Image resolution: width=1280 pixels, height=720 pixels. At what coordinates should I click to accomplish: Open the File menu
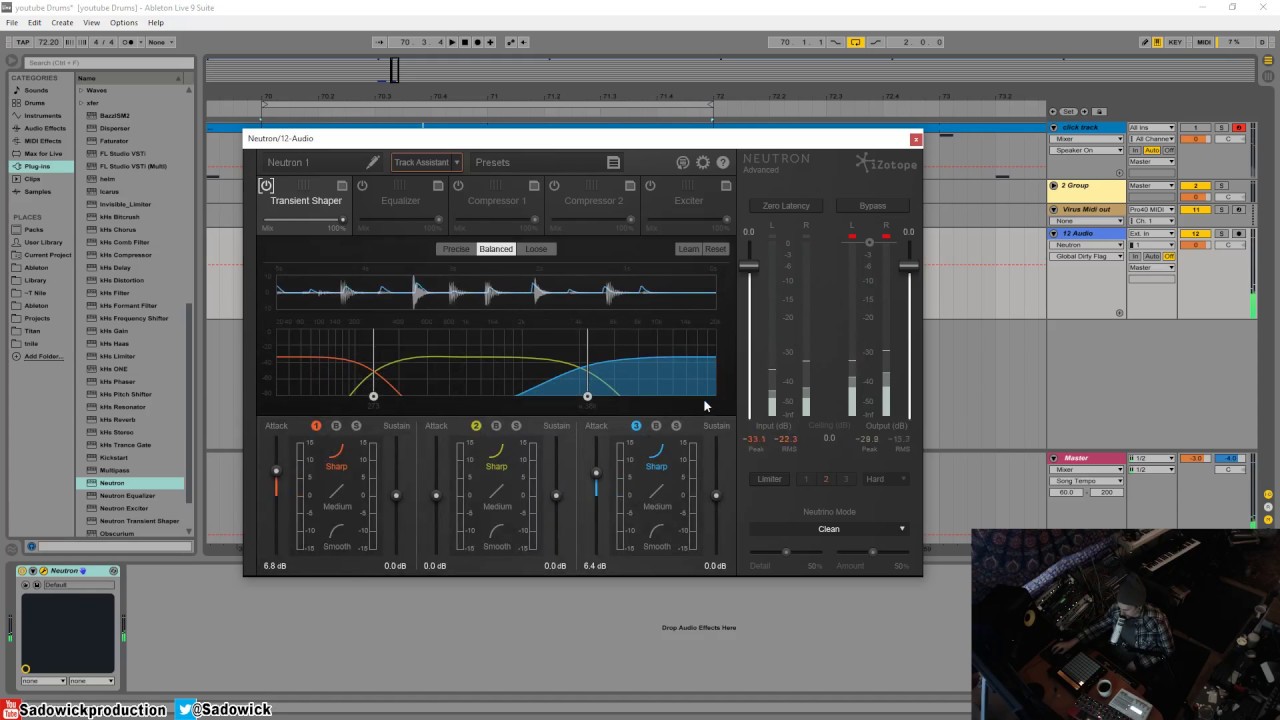pyautogui.click(x=12, y=22)
